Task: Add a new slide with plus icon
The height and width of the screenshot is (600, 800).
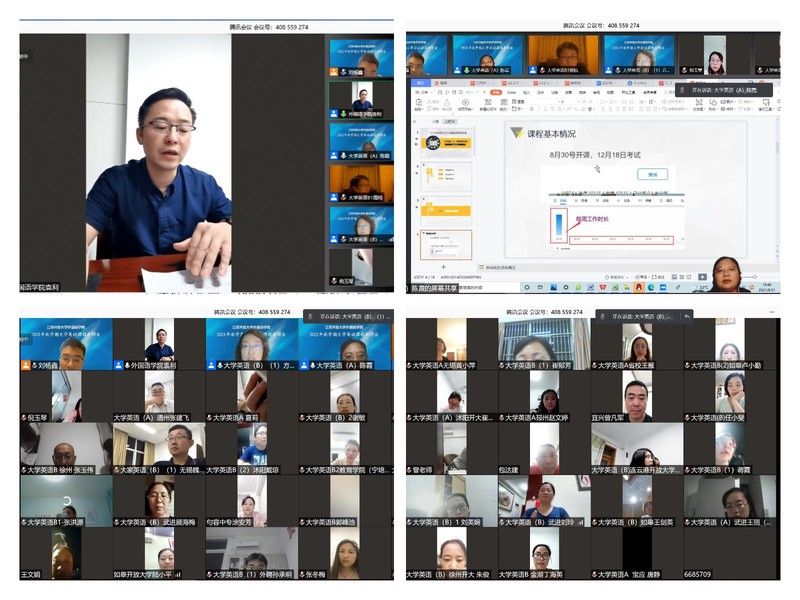Action: [x=443, y=267]
